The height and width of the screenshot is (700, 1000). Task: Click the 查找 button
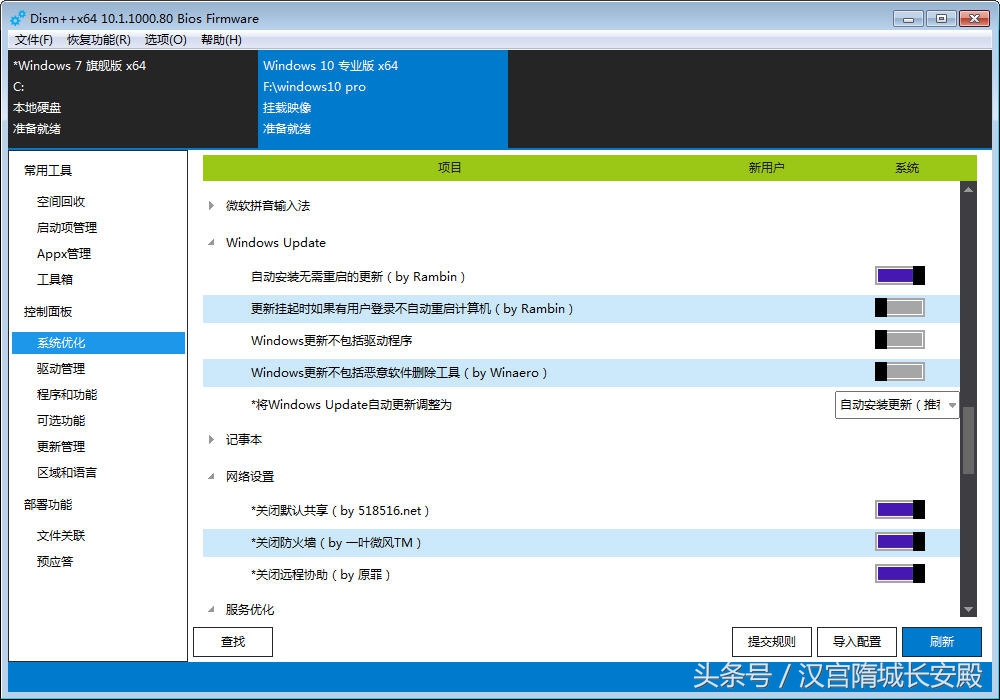tap(233, 641)
